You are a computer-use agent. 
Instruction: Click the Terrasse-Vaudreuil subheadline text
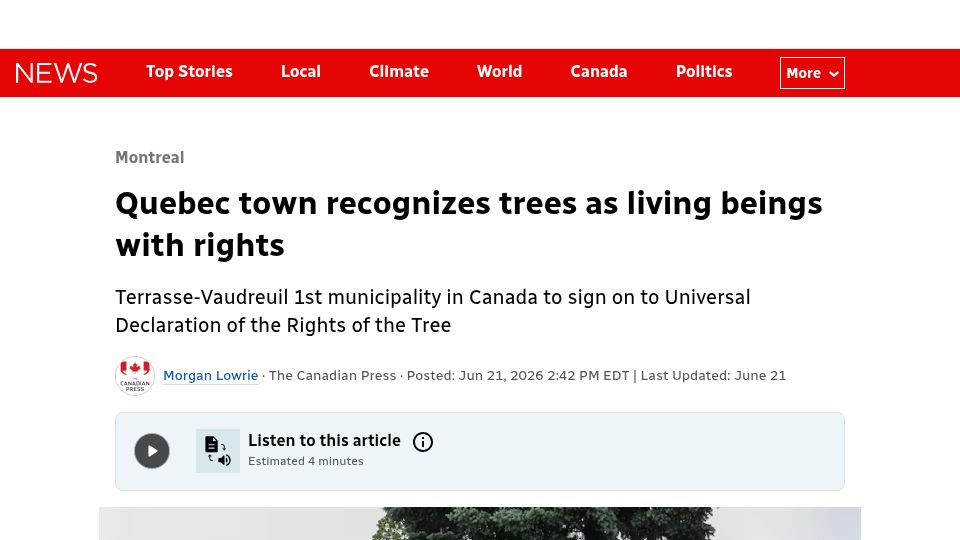433,311
